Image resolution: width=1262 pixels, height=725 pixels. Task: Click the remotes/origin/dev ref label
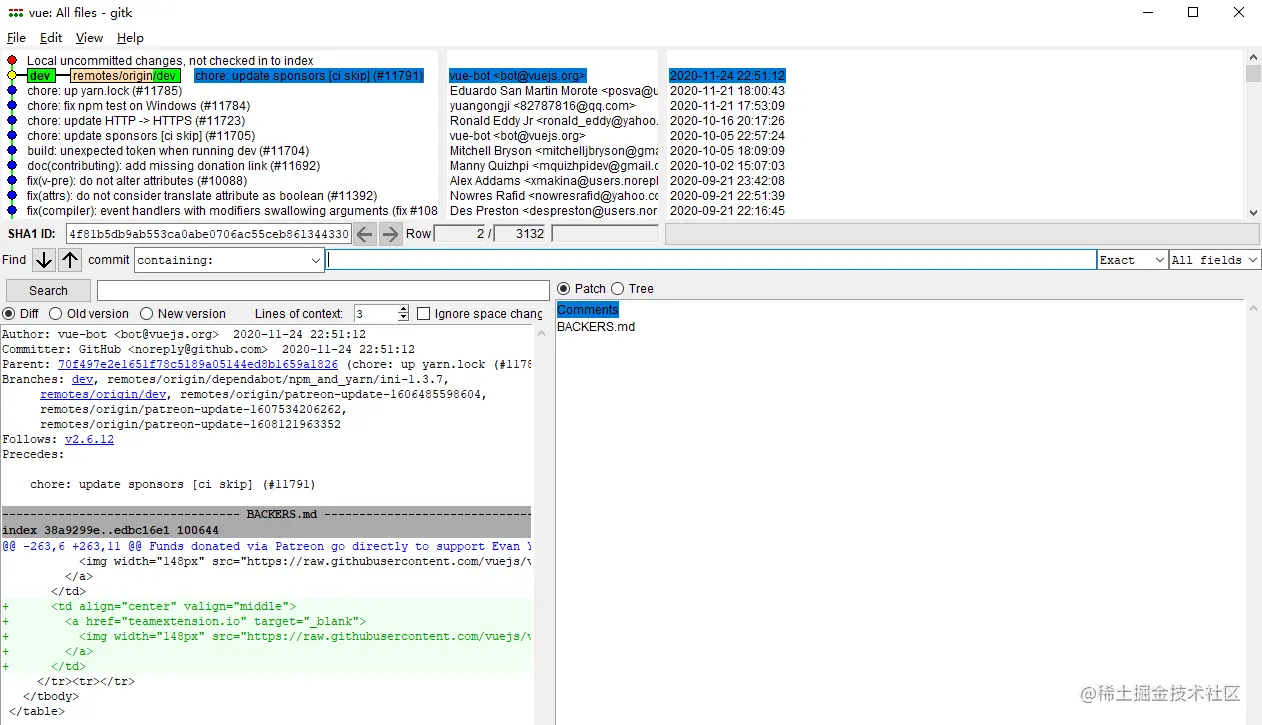(125, 76)
